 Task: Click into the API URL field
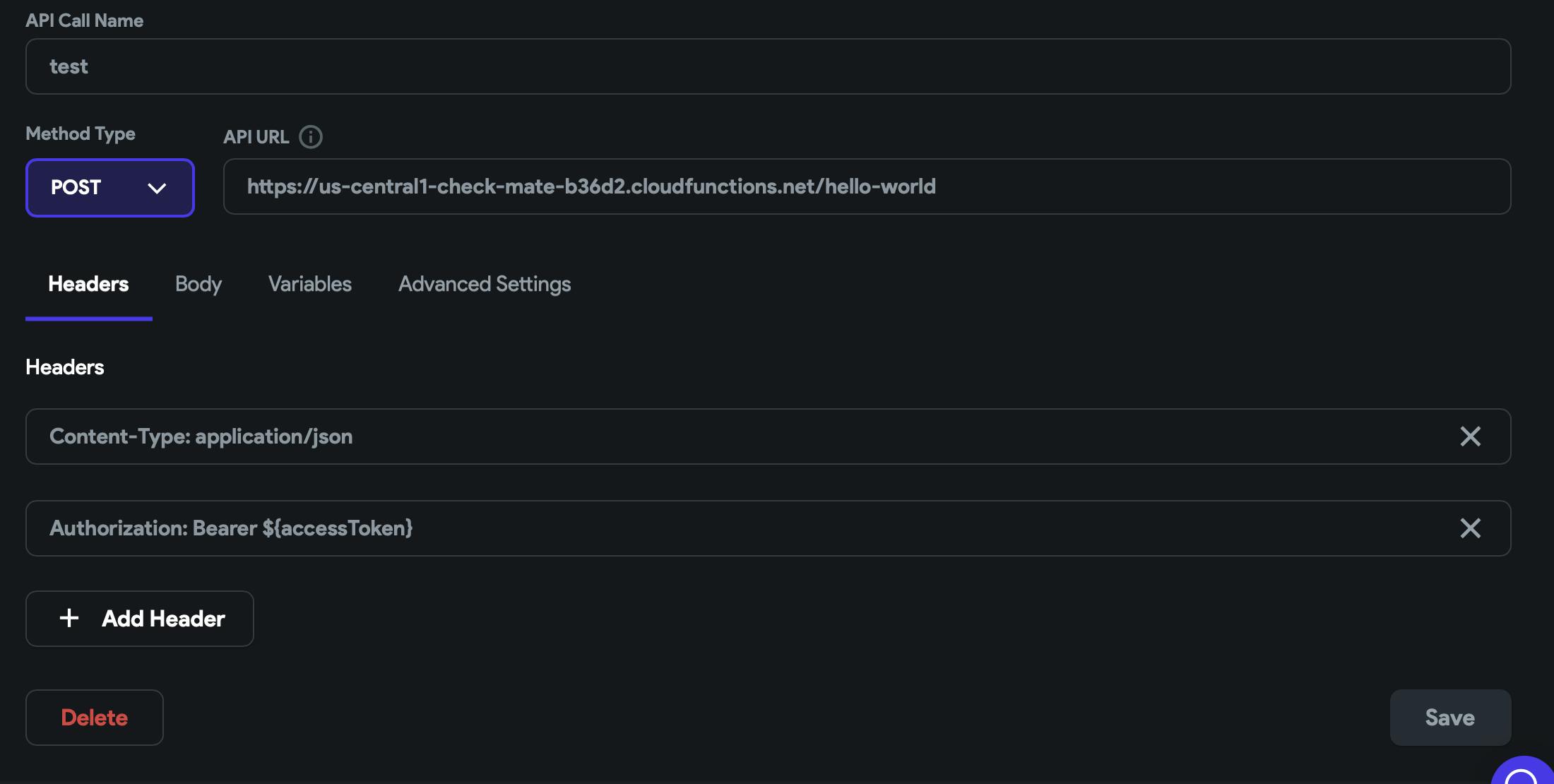click(867, 186)
